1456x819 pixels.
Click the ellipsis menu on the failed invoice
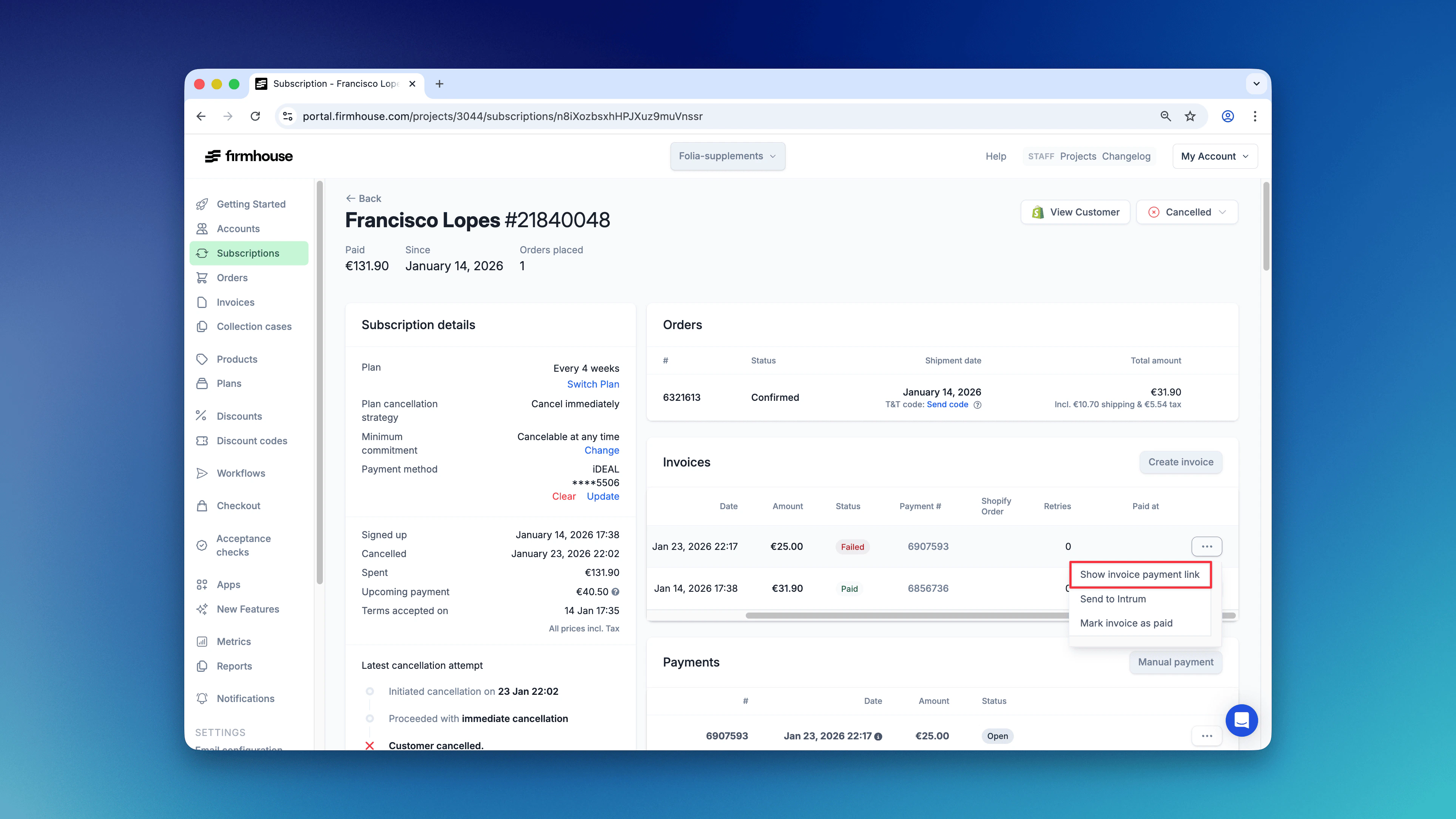click(x=1207, y=546)
